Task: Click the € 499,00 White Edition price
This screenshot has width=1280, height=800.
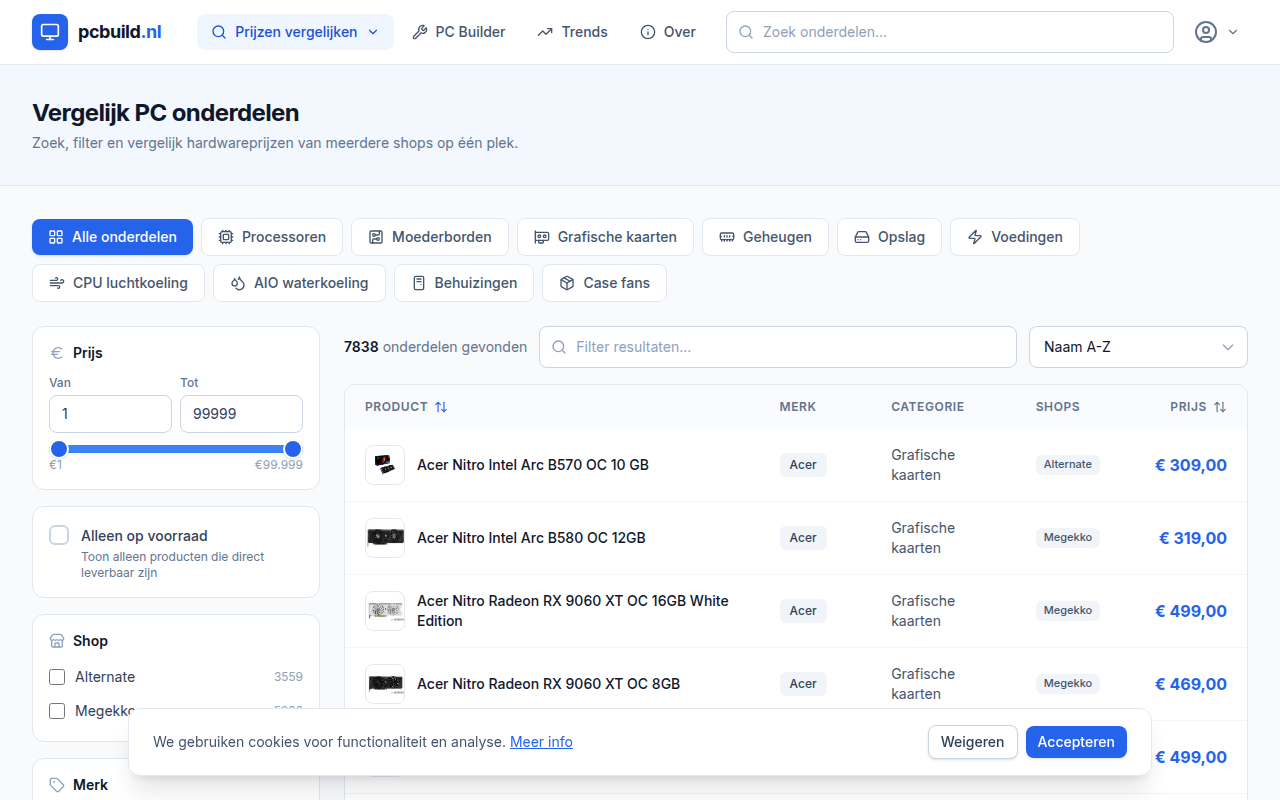Action: (1191, 611)
